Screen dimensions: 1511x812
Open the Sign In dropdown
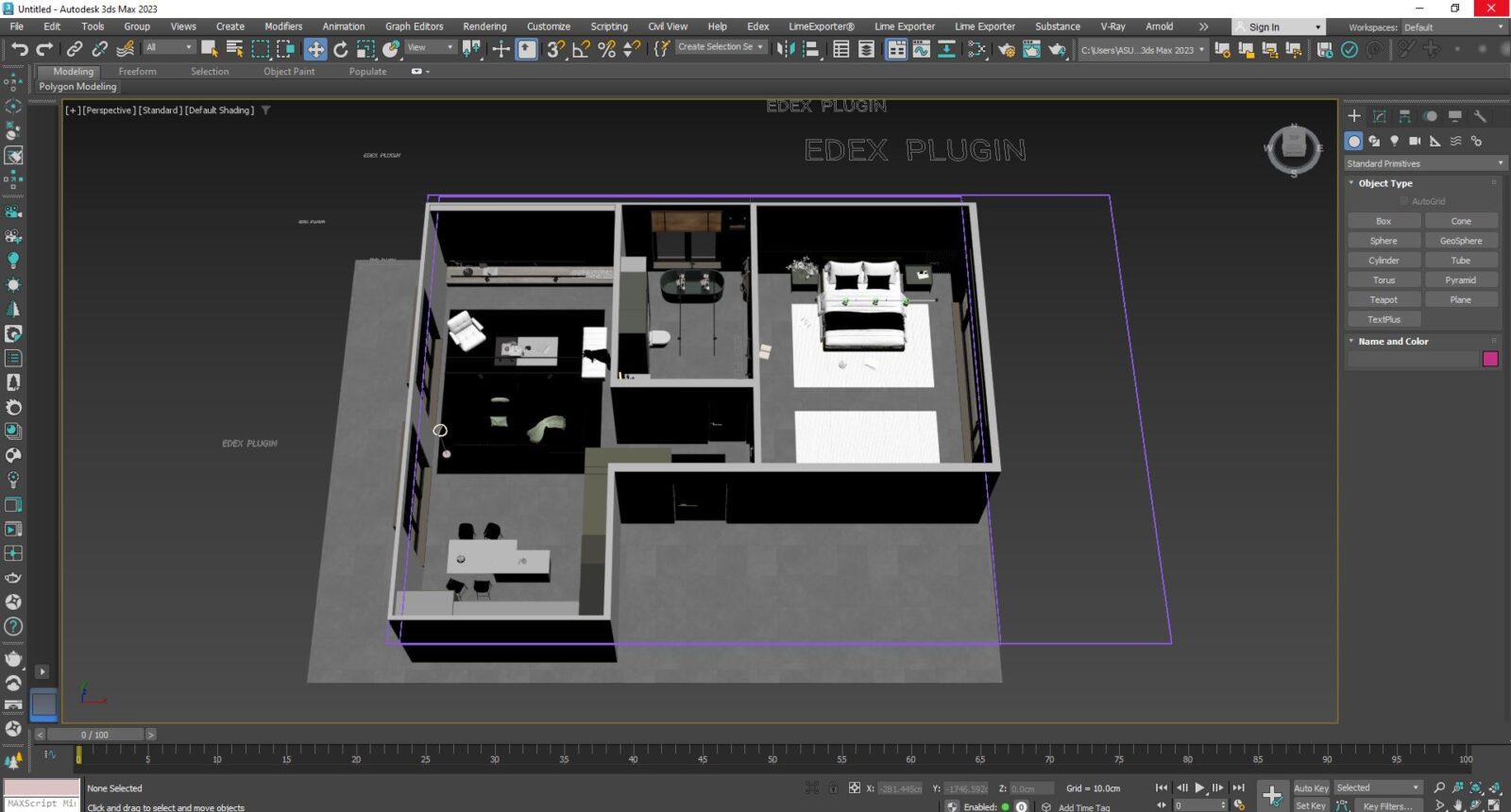point(1277,27)
